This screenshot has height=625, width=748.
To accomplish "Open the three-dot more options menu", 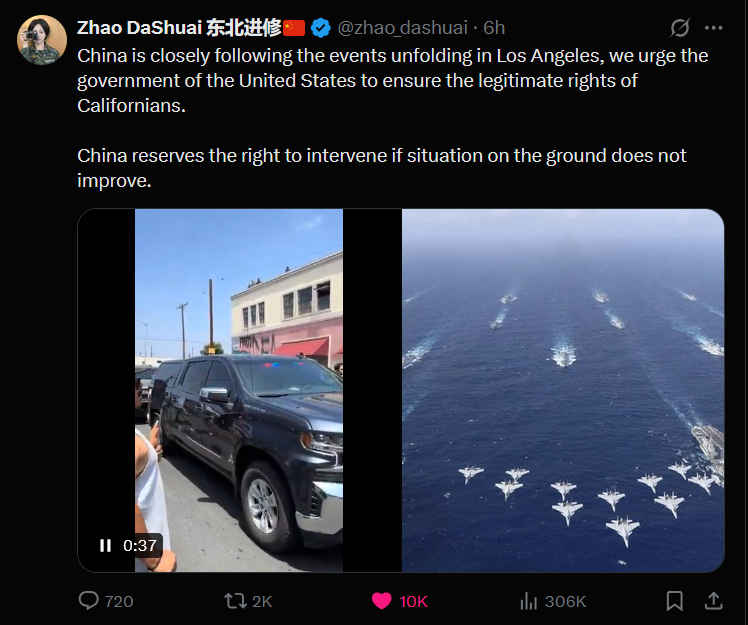I will point(713,27).
